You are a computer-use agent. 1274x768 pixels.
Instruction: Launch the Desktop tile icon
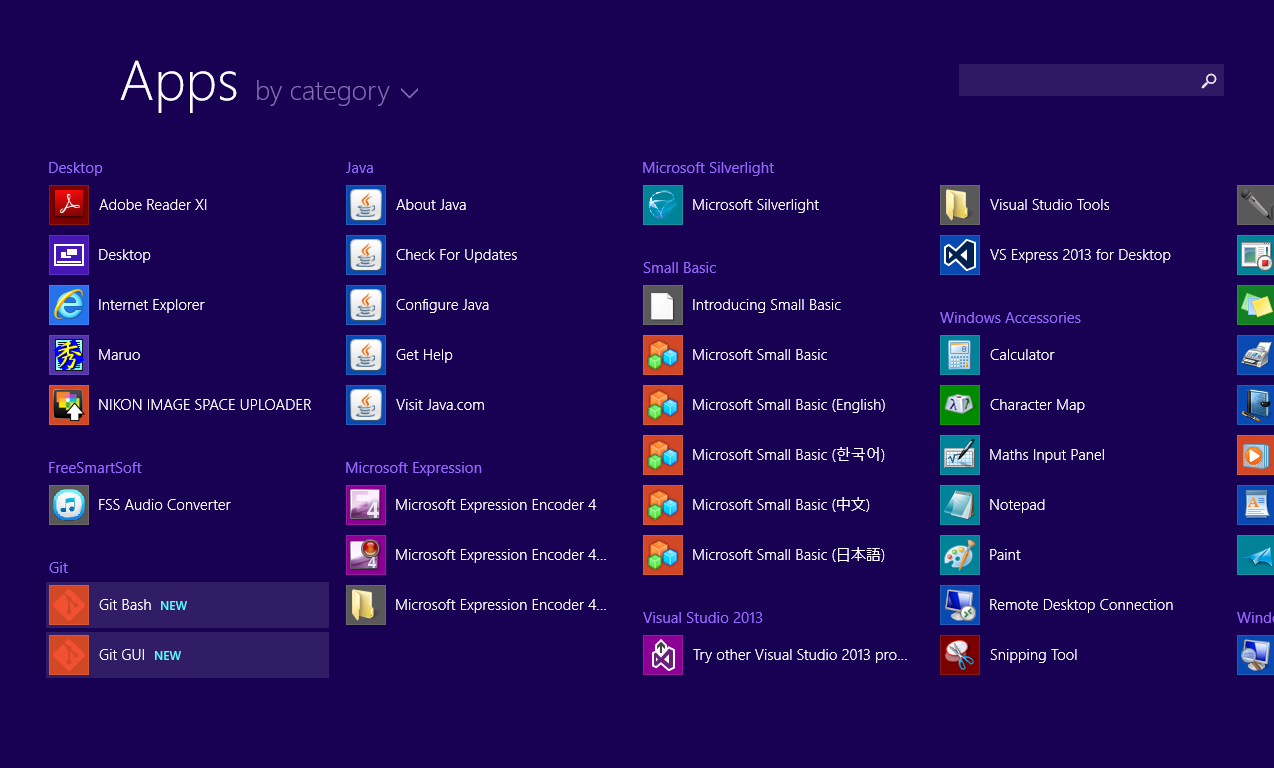click(69, 255)
